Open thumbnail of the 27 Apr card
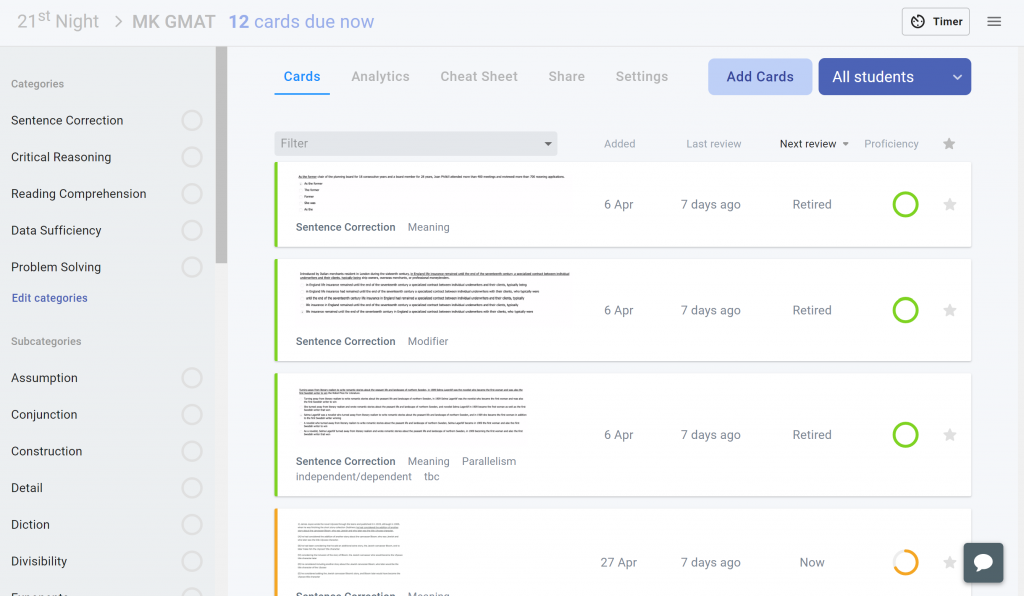 pyautogui.click(x=349, y=550)
